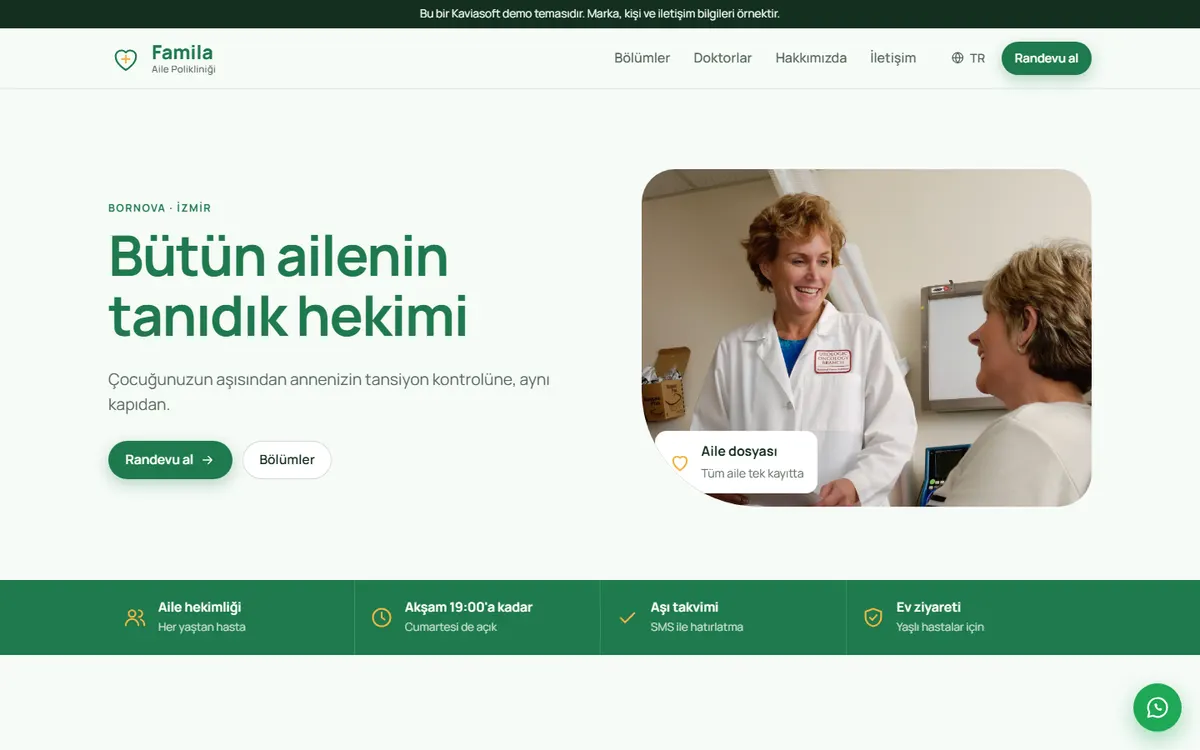Viewport: 1200px width, 750px height.
Task: Click the hero paragraph starting 'Çocuğunuzun aşısından'
Action: [329, 392]
